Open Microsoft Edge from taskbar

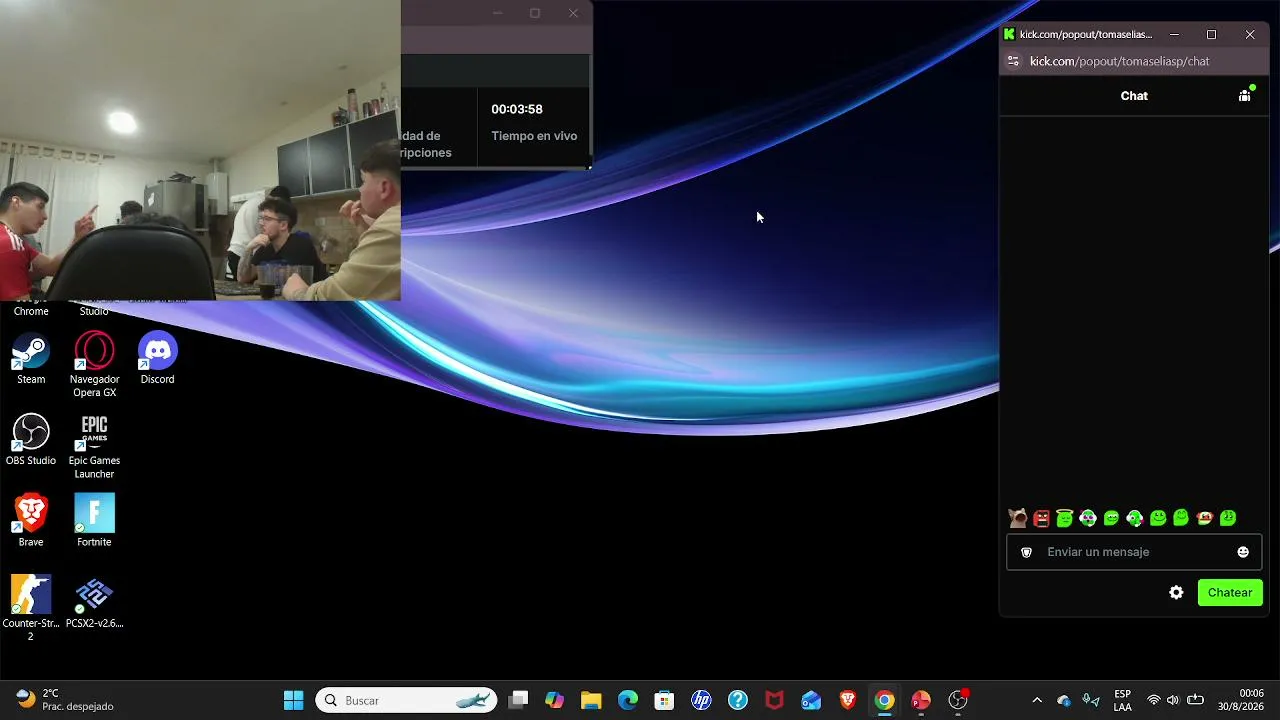[628, 700]
